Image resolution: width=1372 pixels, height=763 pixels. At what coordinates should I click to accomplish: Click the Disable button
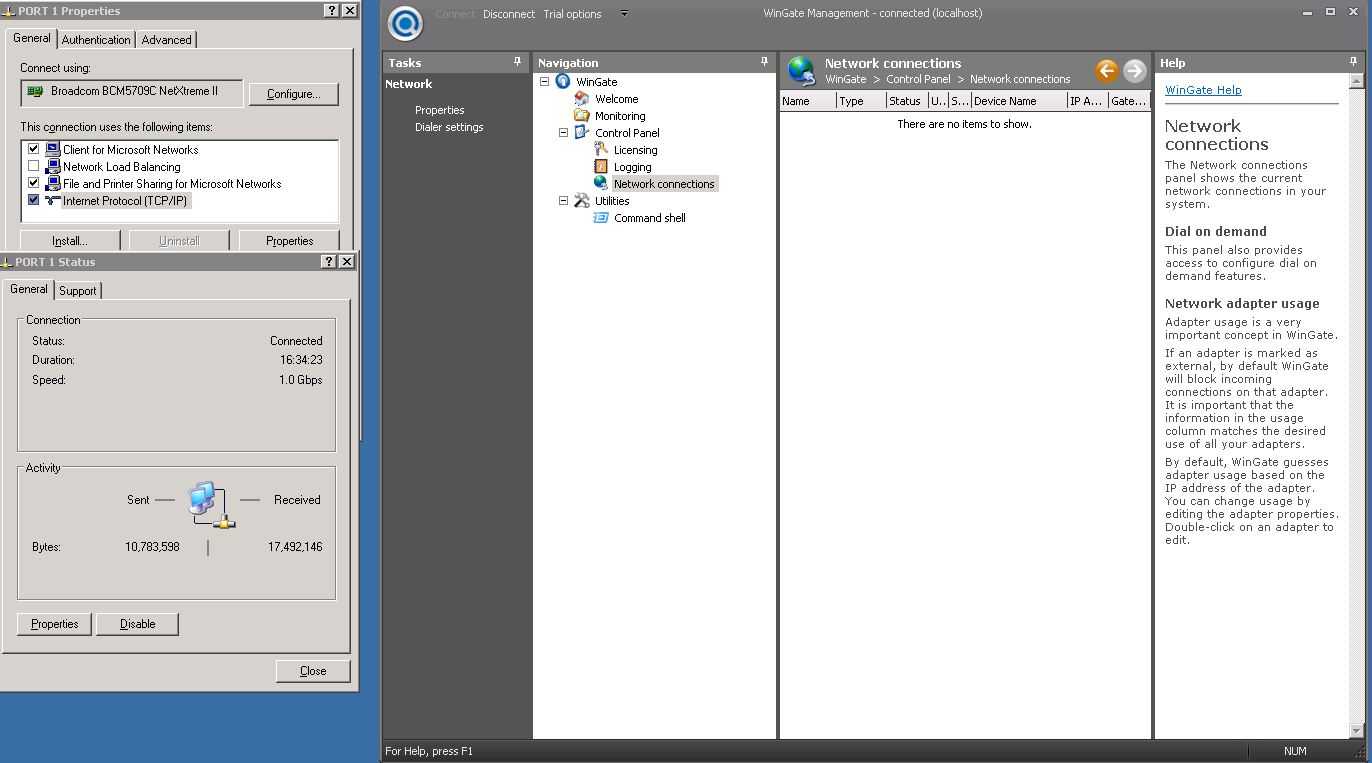tap(138, 624)
